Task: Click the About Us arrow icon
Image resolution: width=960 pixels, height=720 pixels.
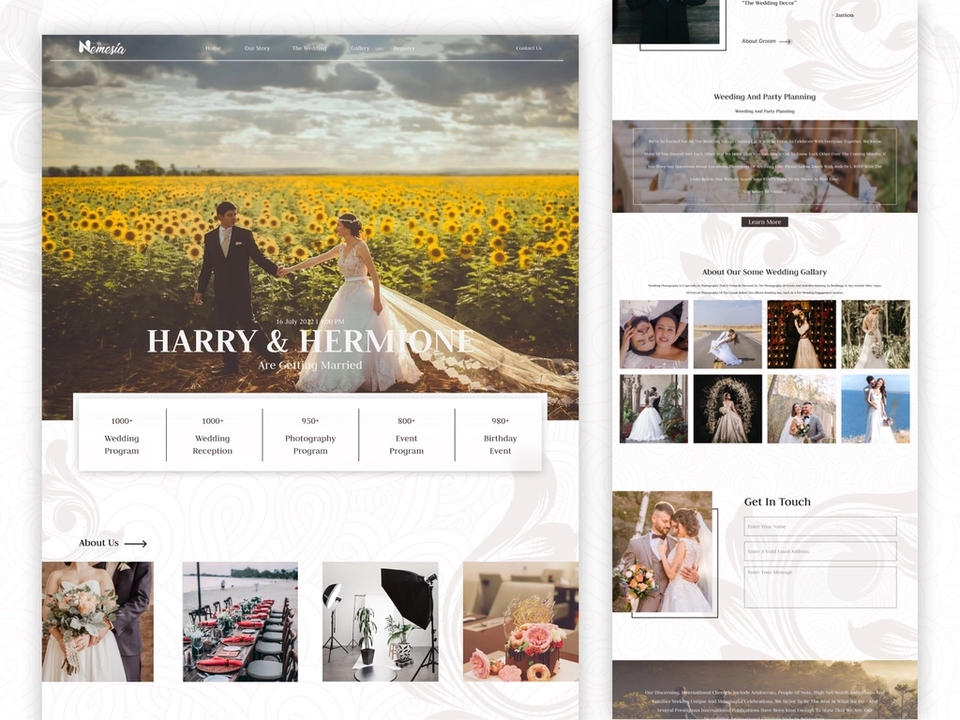Action: 135,544
